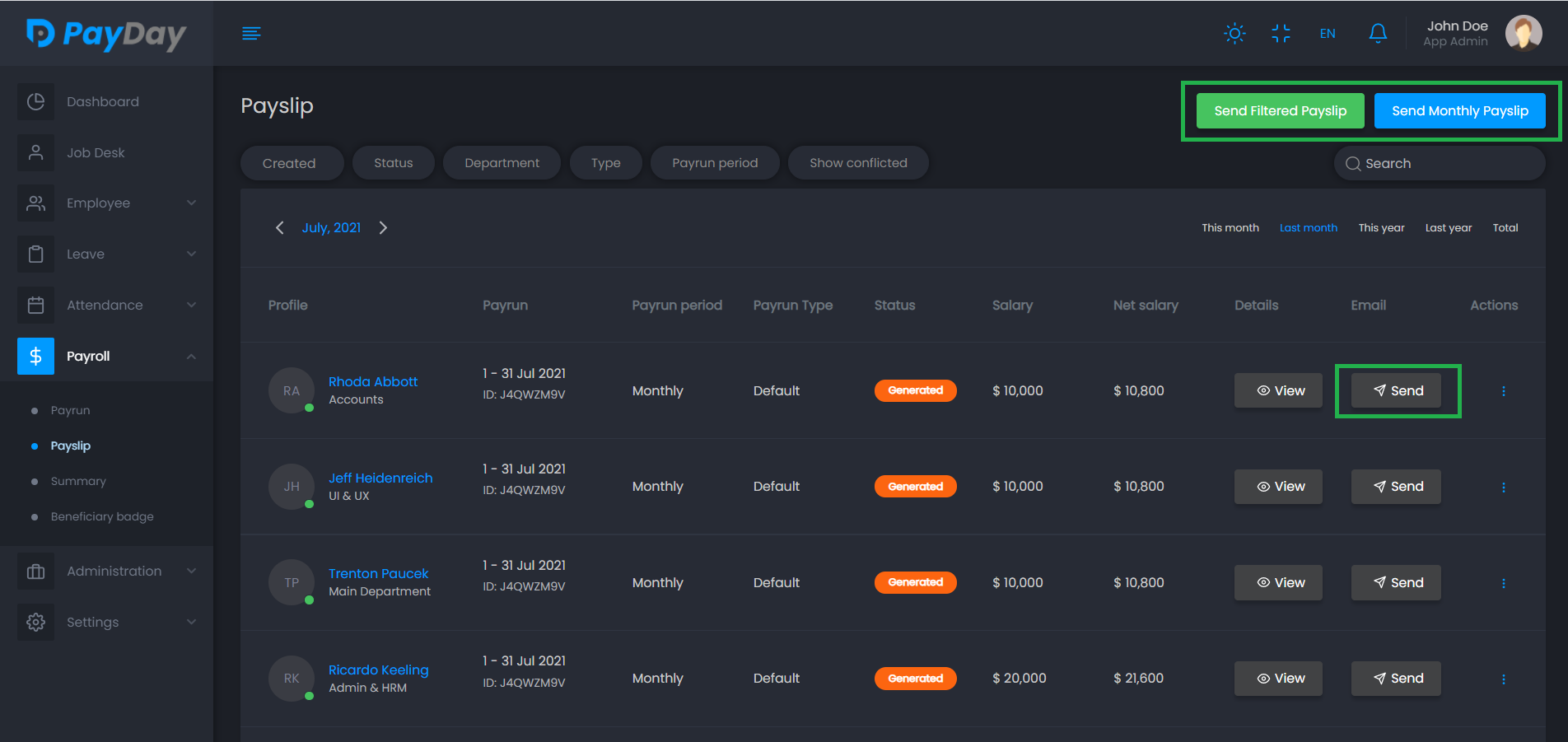The image size is (1568, 742).
Task: Open the Department filter dropdown
Action: click(x=502, y=163)
